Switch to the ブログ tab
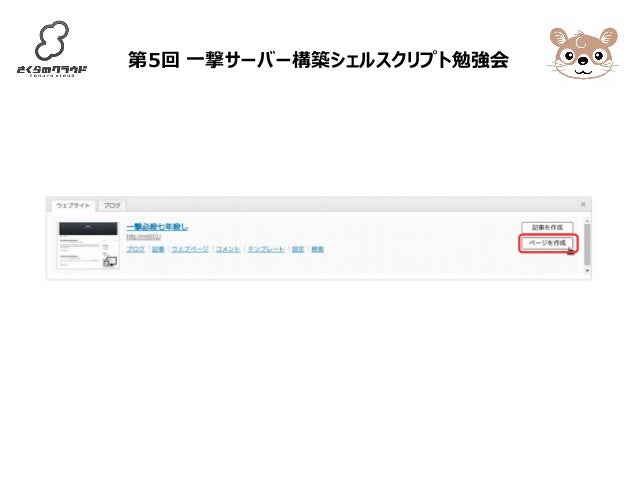638x479 pixels. [112, 206]
